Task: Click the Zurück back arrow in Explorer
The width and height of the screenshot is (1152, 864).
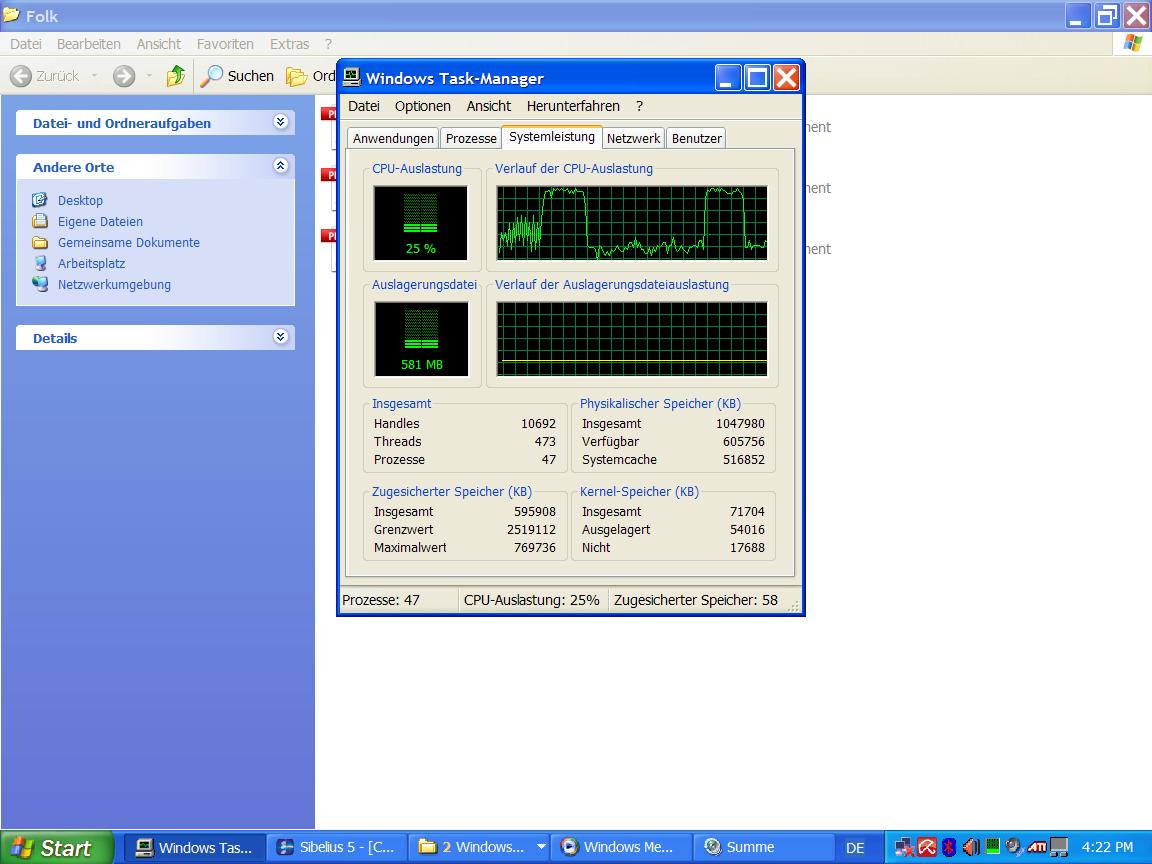Action: coord(21,76)
